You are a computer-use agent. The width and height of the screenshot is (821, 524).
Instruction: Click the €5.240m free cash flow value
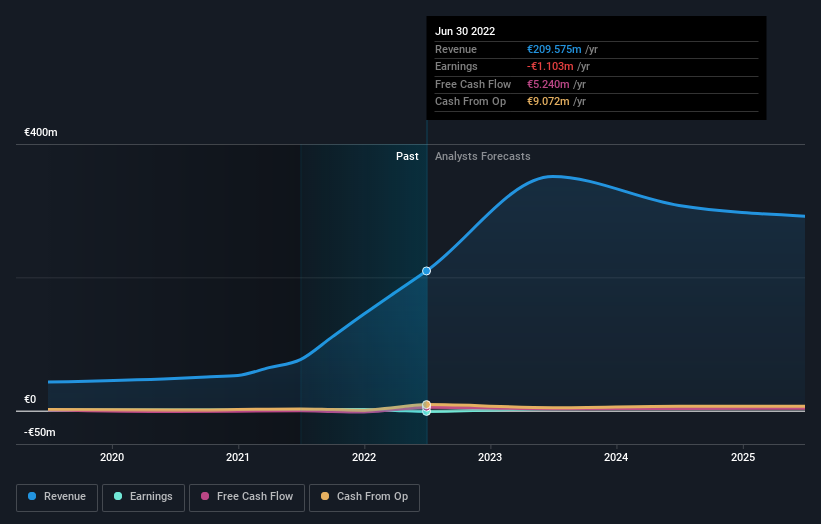point(548,84)
